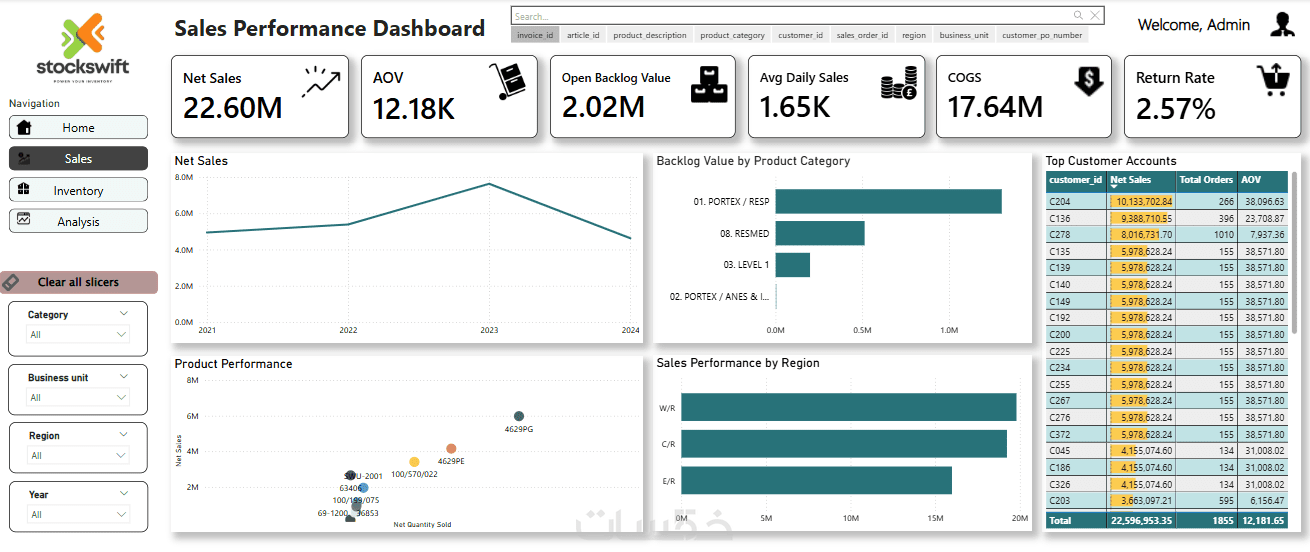
Task: Click the stacked boxes icon on Open Backlog card
Action: (711, 84)
